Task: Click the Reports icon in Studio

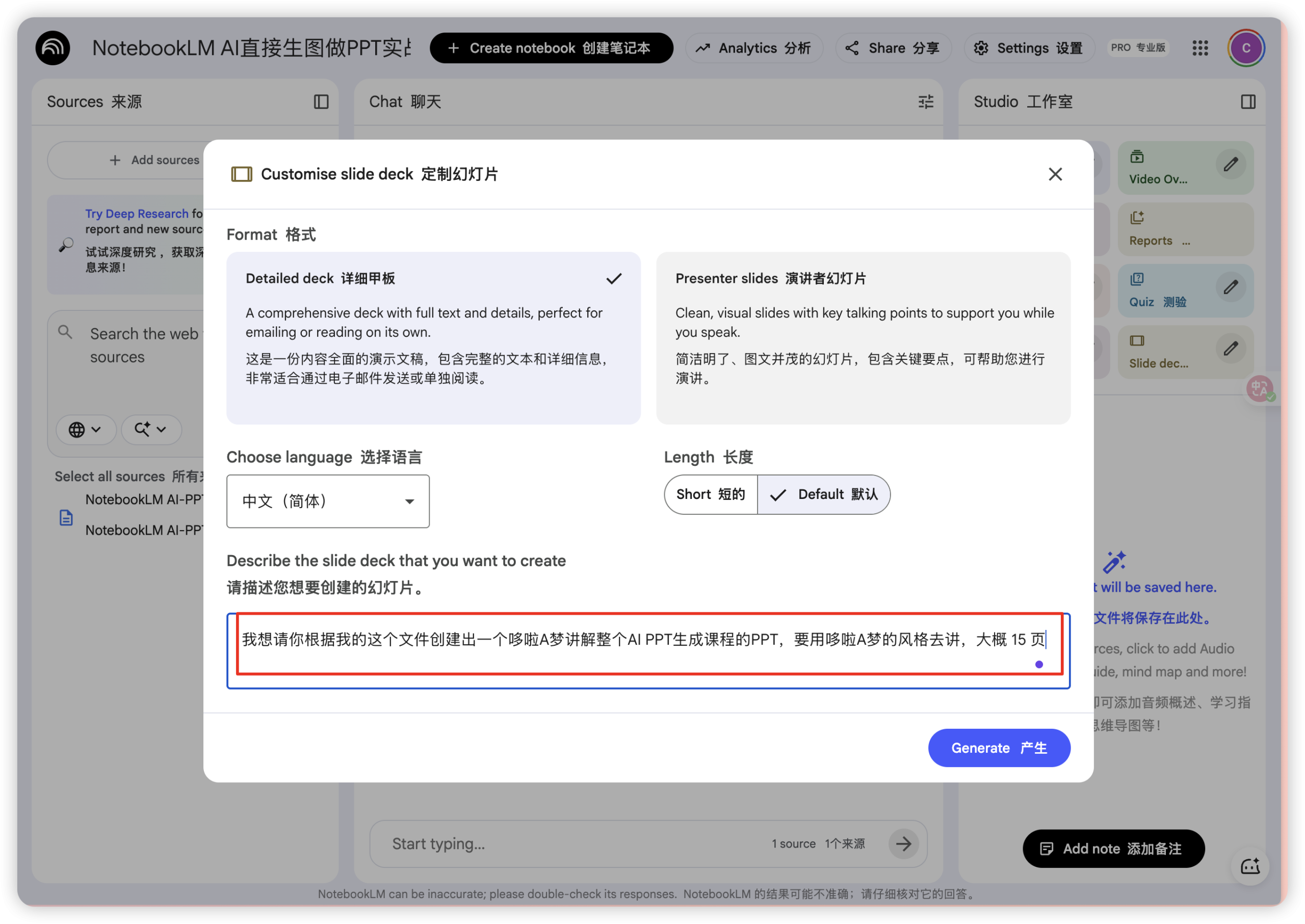Action: [1137, 217]
